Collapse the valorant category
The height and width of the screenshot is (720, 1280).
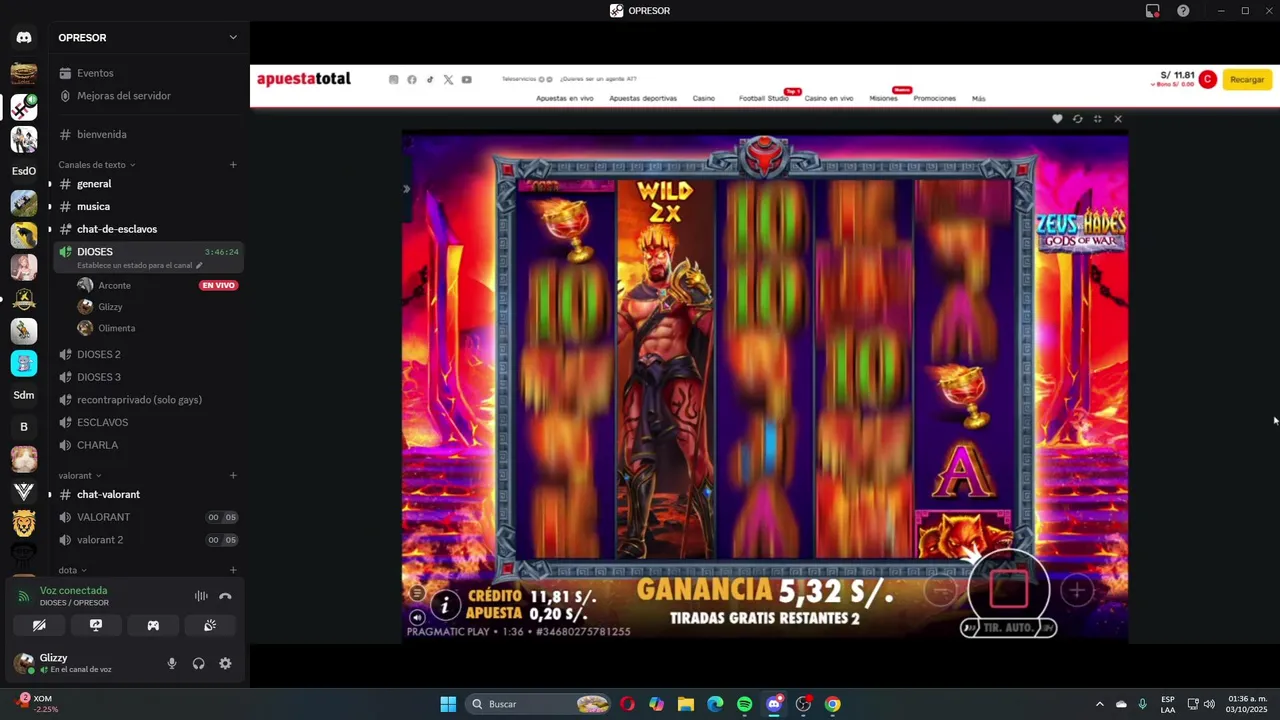80,476
